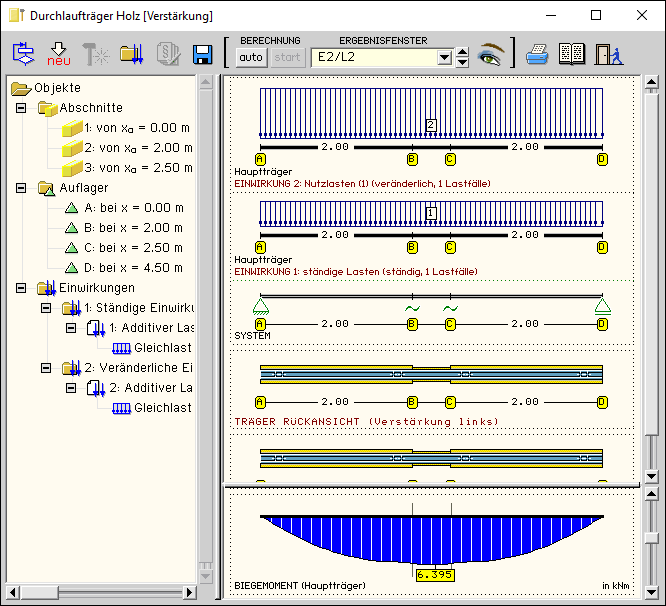Viewport: 666px width, 606px height.
Task: Click the Ergebnisfenster stepper arrows
Action: click(462, 57)
